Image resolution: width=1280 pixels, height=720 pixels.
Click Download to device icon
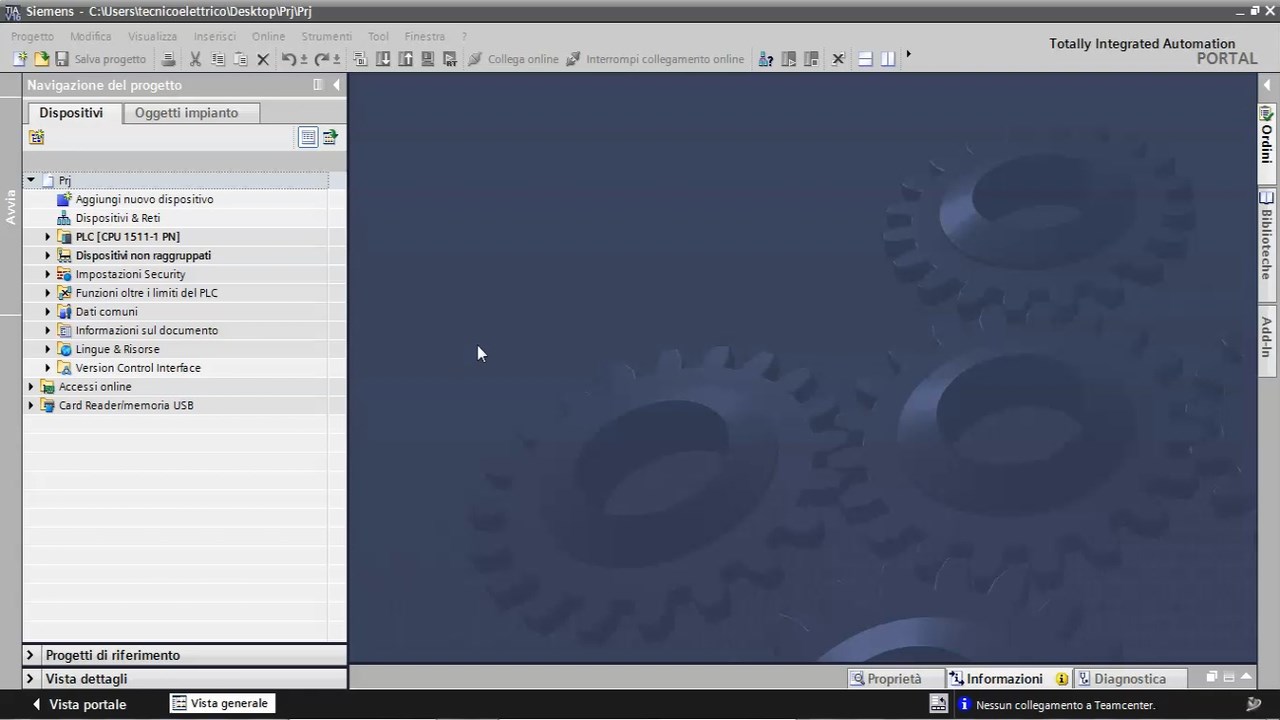pos(383,59)
